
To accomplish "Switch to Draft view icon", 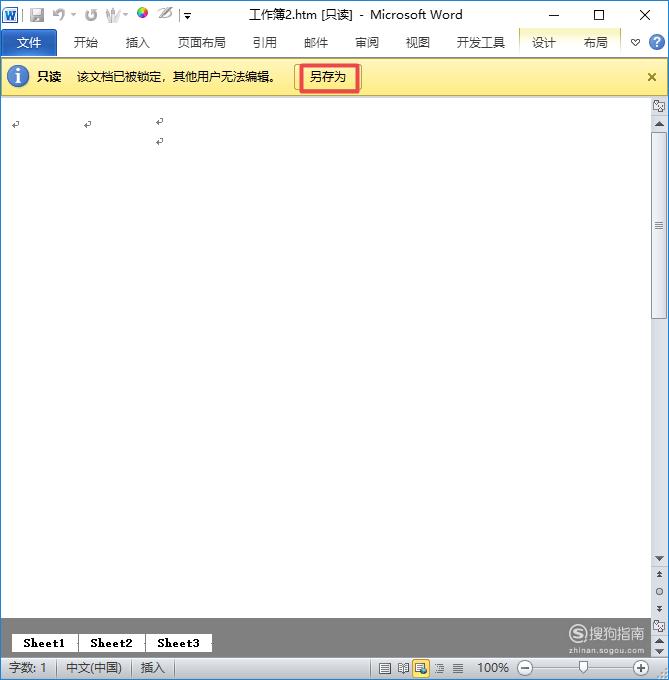I will tap(458, 668).
